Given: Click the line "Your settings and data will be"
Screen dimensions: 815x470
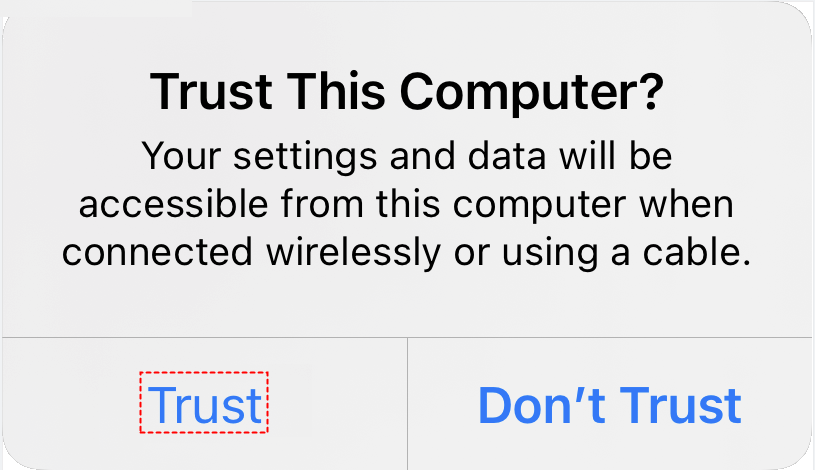Looking at the screenshot, I should tap(407, 156).
